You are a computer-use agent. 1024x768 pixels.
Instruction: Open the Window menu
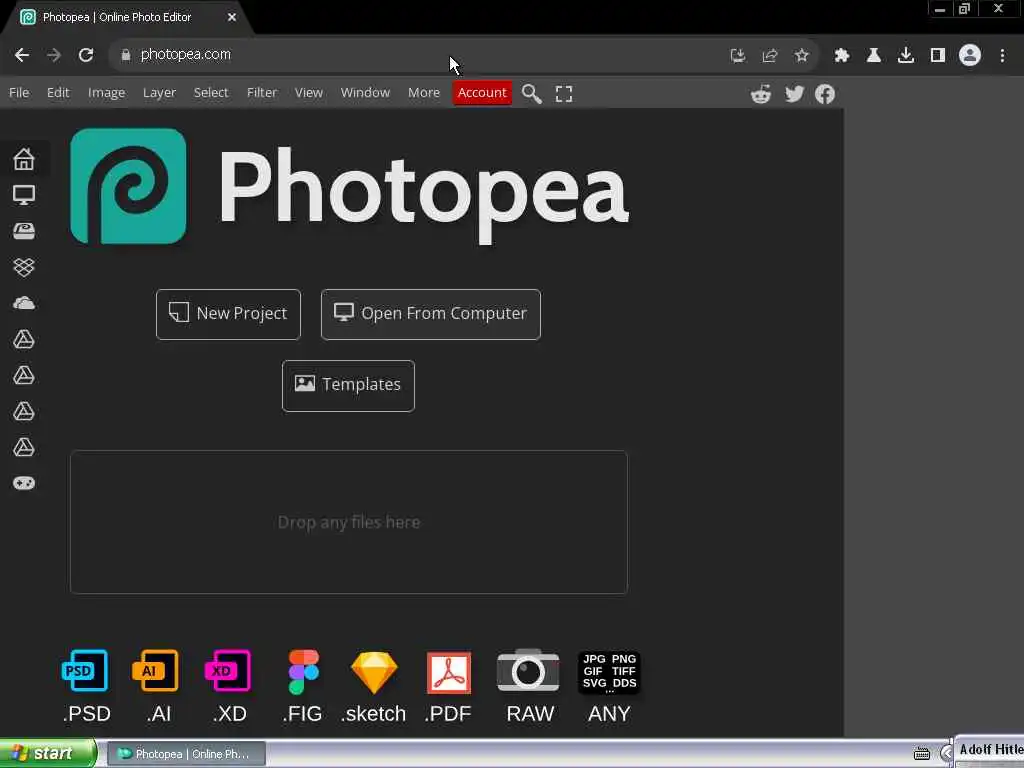point(365,93)
